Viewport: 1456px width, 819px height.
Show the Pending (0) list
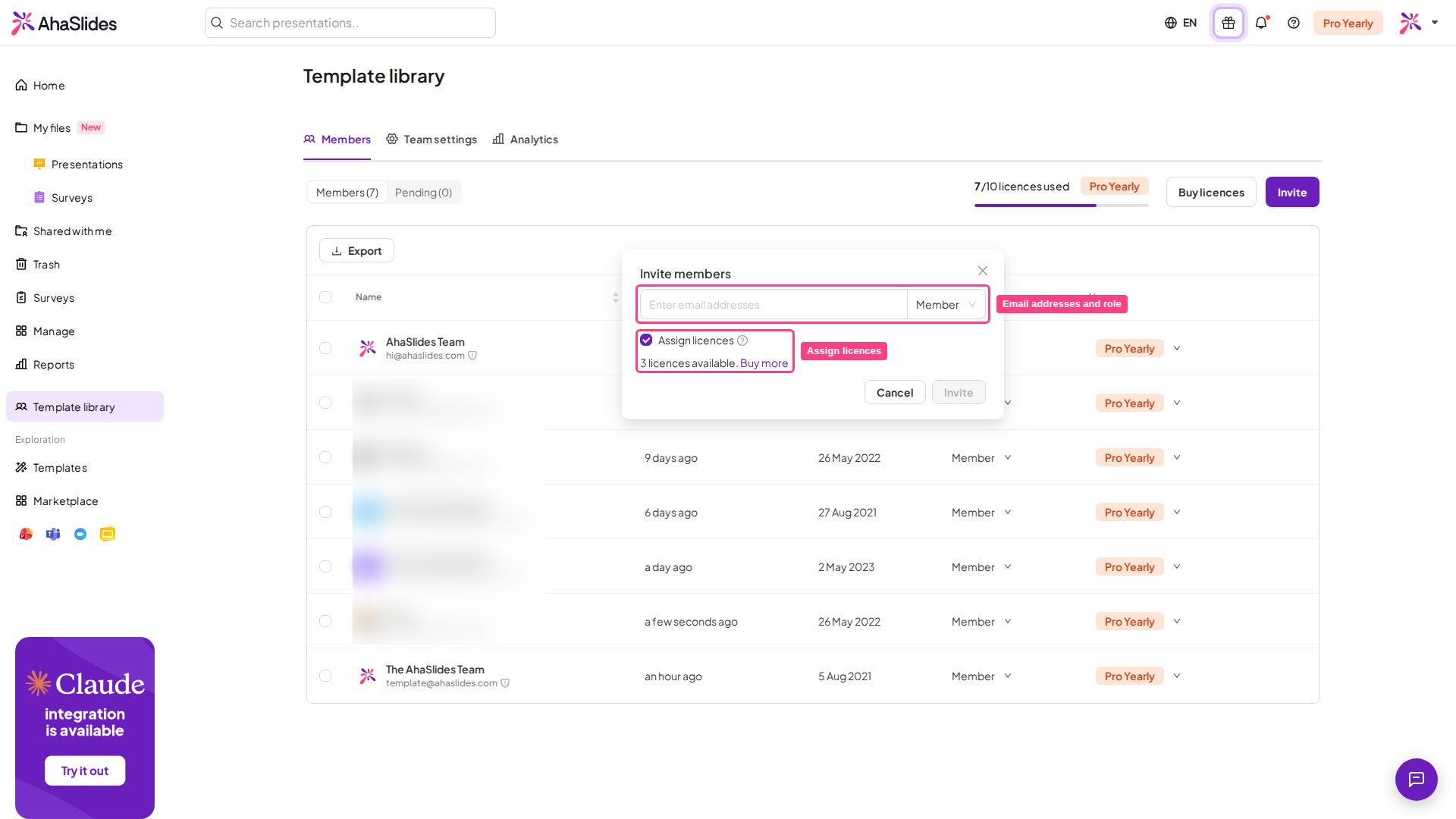pyautogui.click(x=423, y=193)
